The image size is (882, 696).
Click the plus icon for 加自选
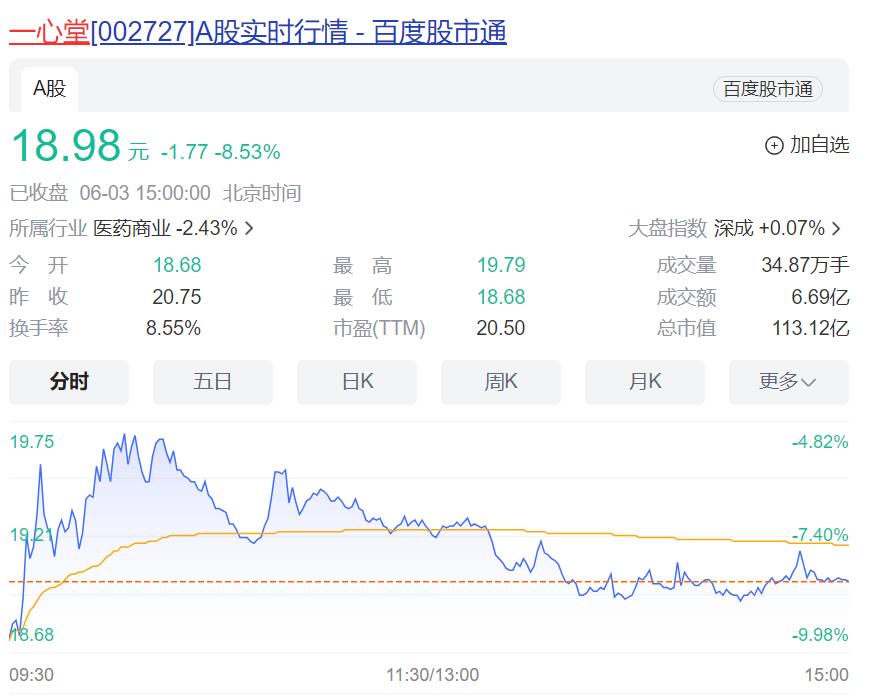pyautogui.click(x=774, y=146)
